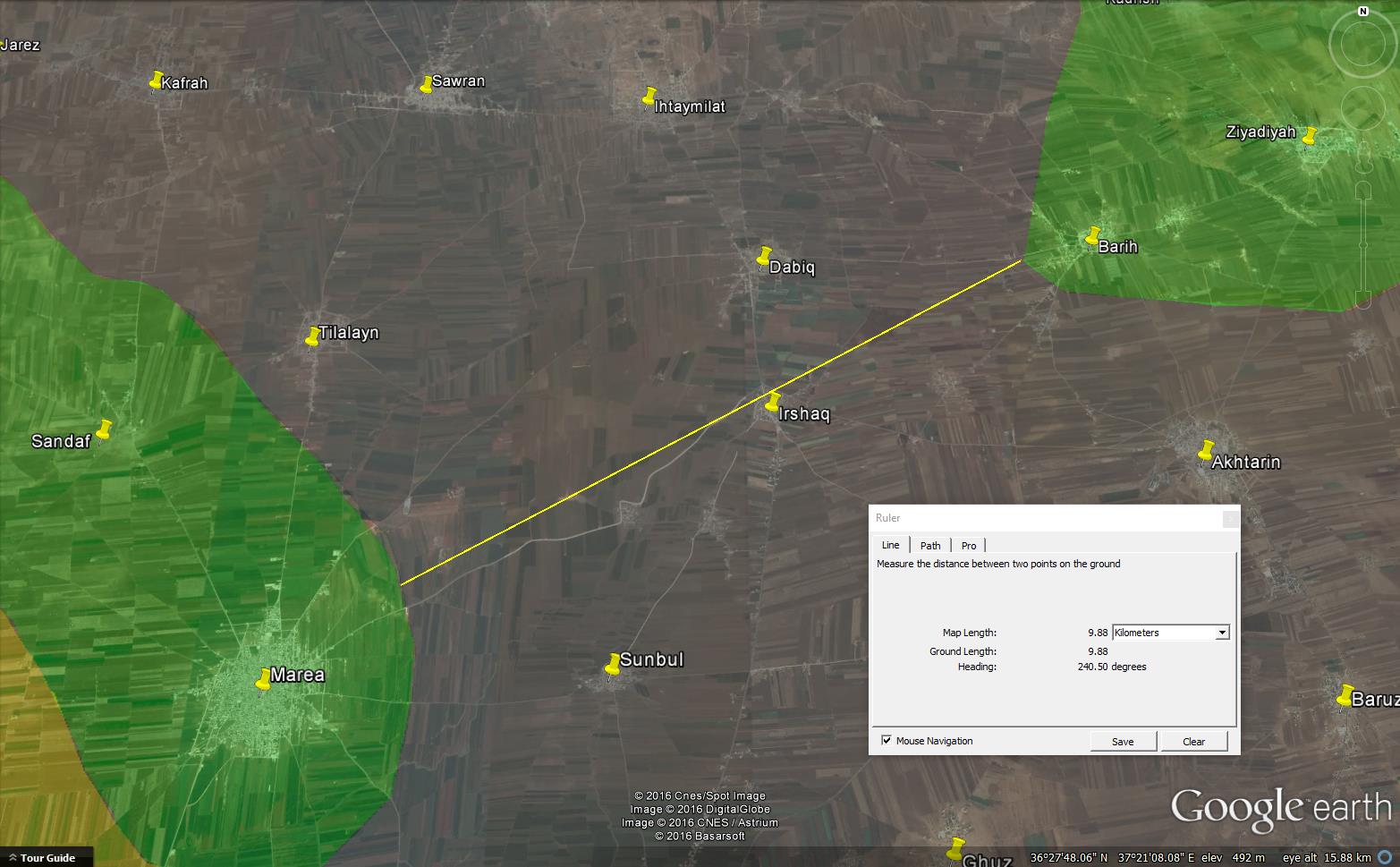This screenshot has height=867, width=1400.
Task: Click the Dabiq placemark pin
Action: pos(764,257)
